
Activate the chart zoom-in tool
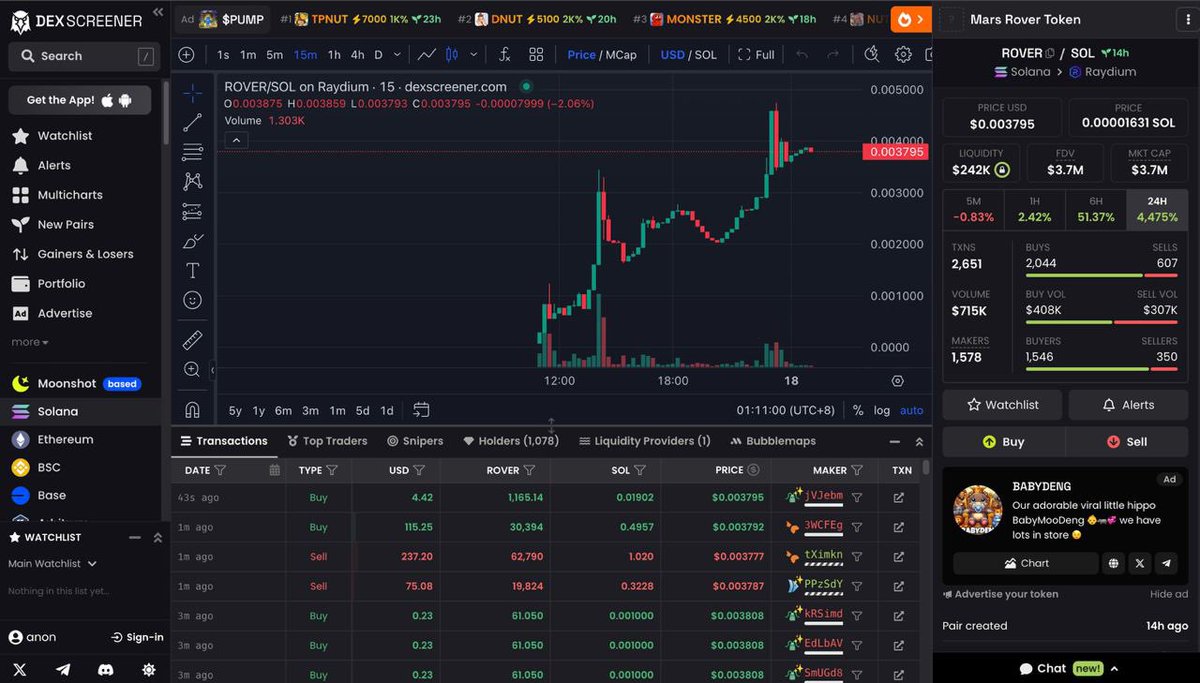(x=193, y=370)
